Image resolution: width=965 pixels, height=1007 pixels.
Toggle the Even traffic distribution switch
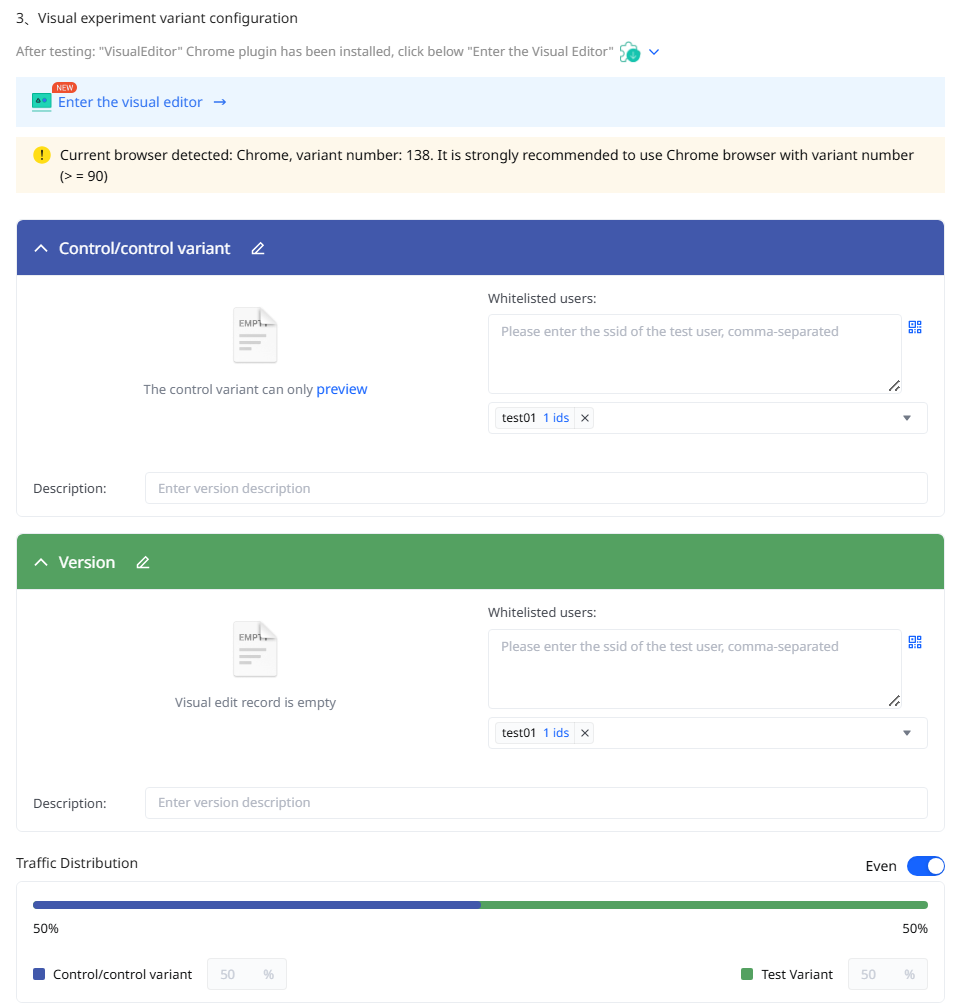pyautogui.click(x=925, y=866)
